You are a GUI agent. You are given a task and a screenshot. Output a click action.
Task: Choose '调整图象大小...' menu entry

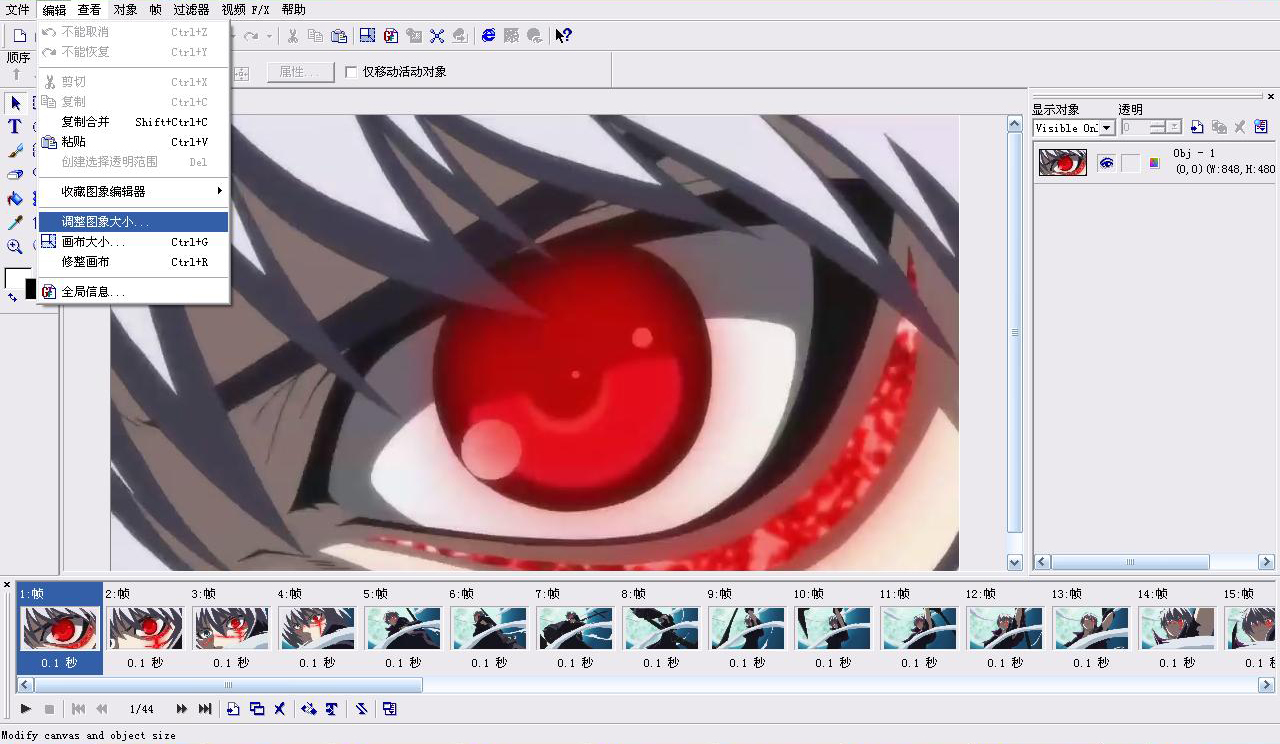coord(133,222)
